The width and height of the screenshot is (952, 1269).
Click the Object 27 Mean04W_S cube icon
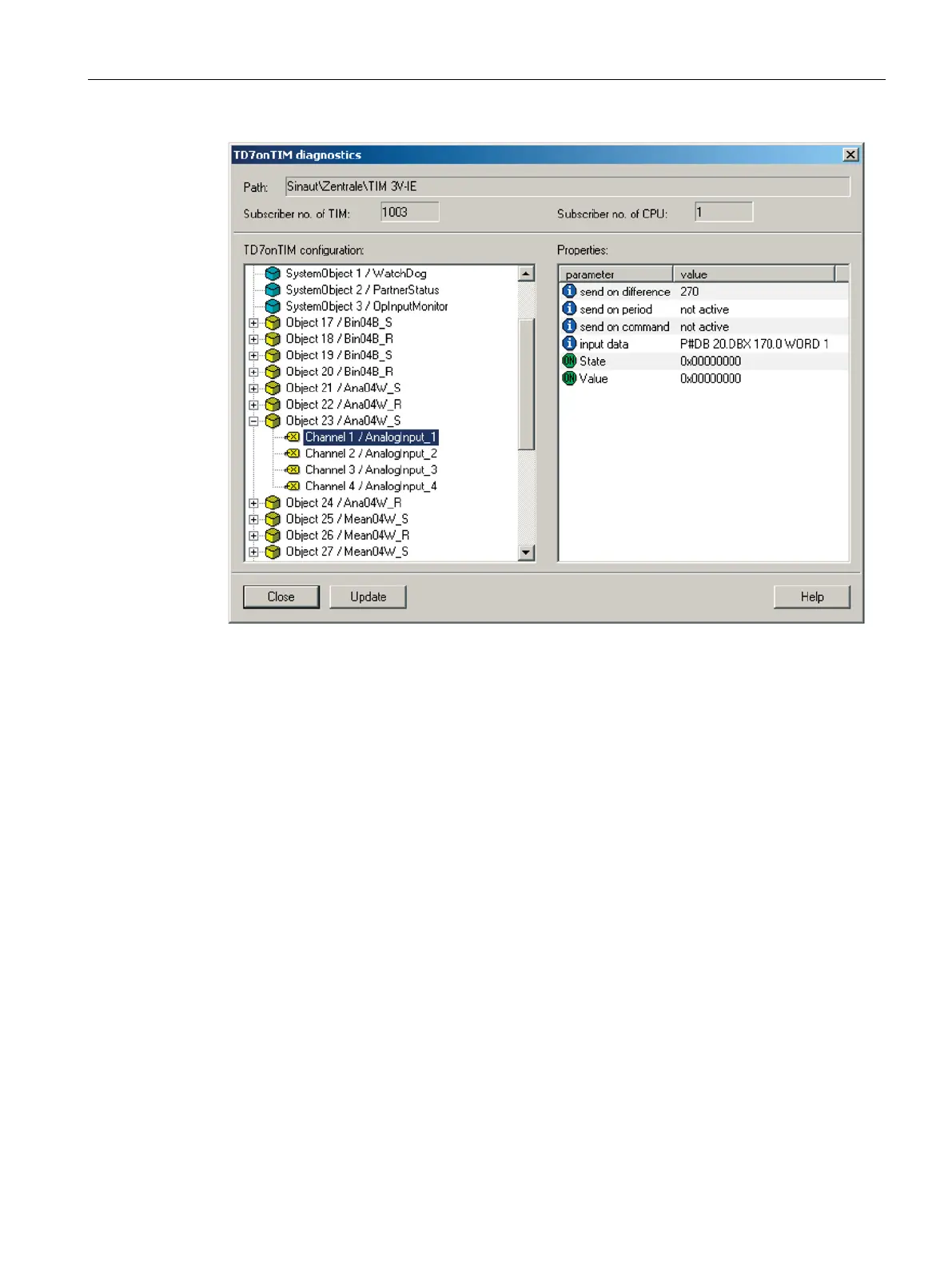(273, 552)
